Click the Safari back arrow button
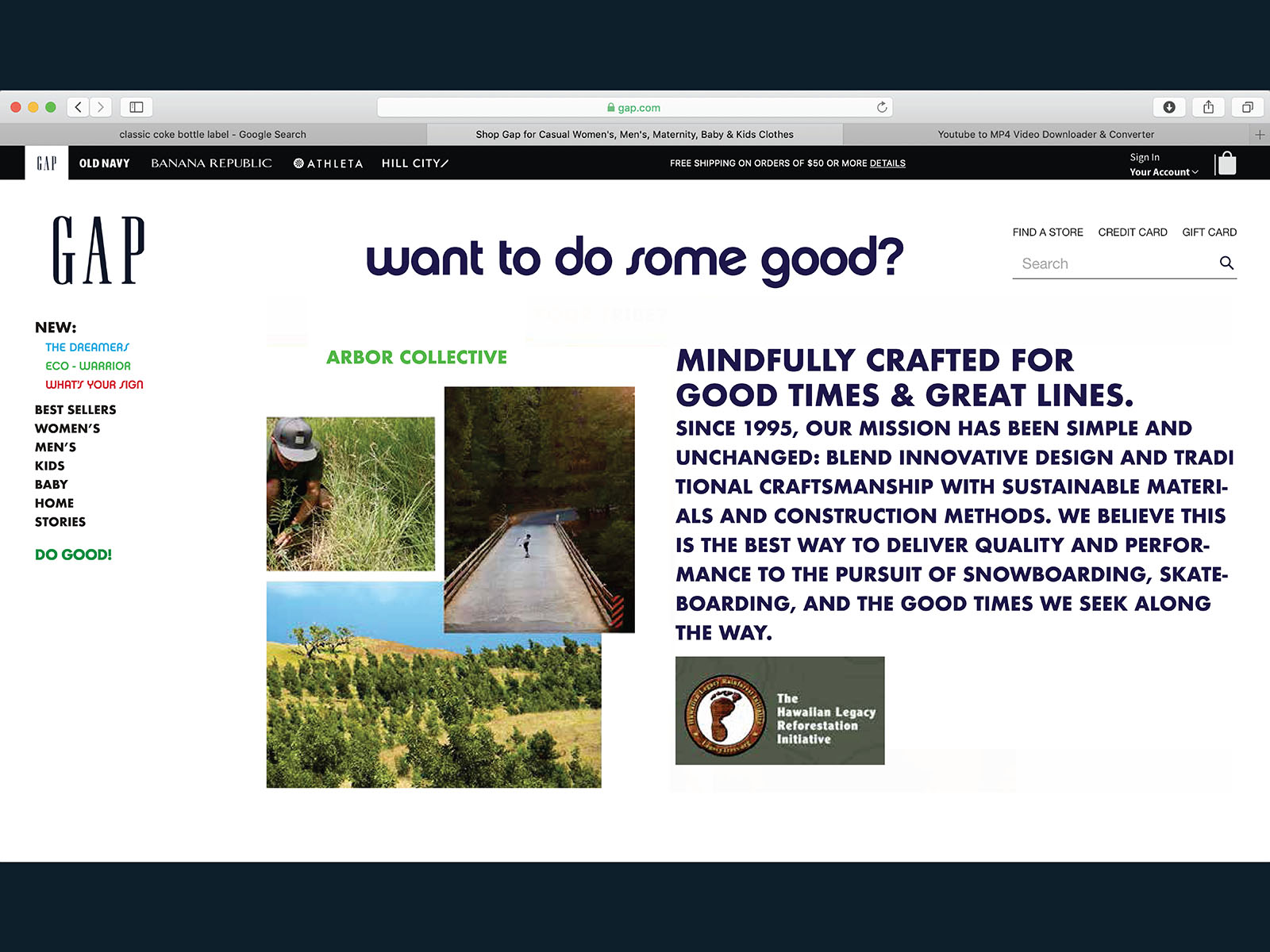This screenshot has height=952, width=1270. pos(78,107)
